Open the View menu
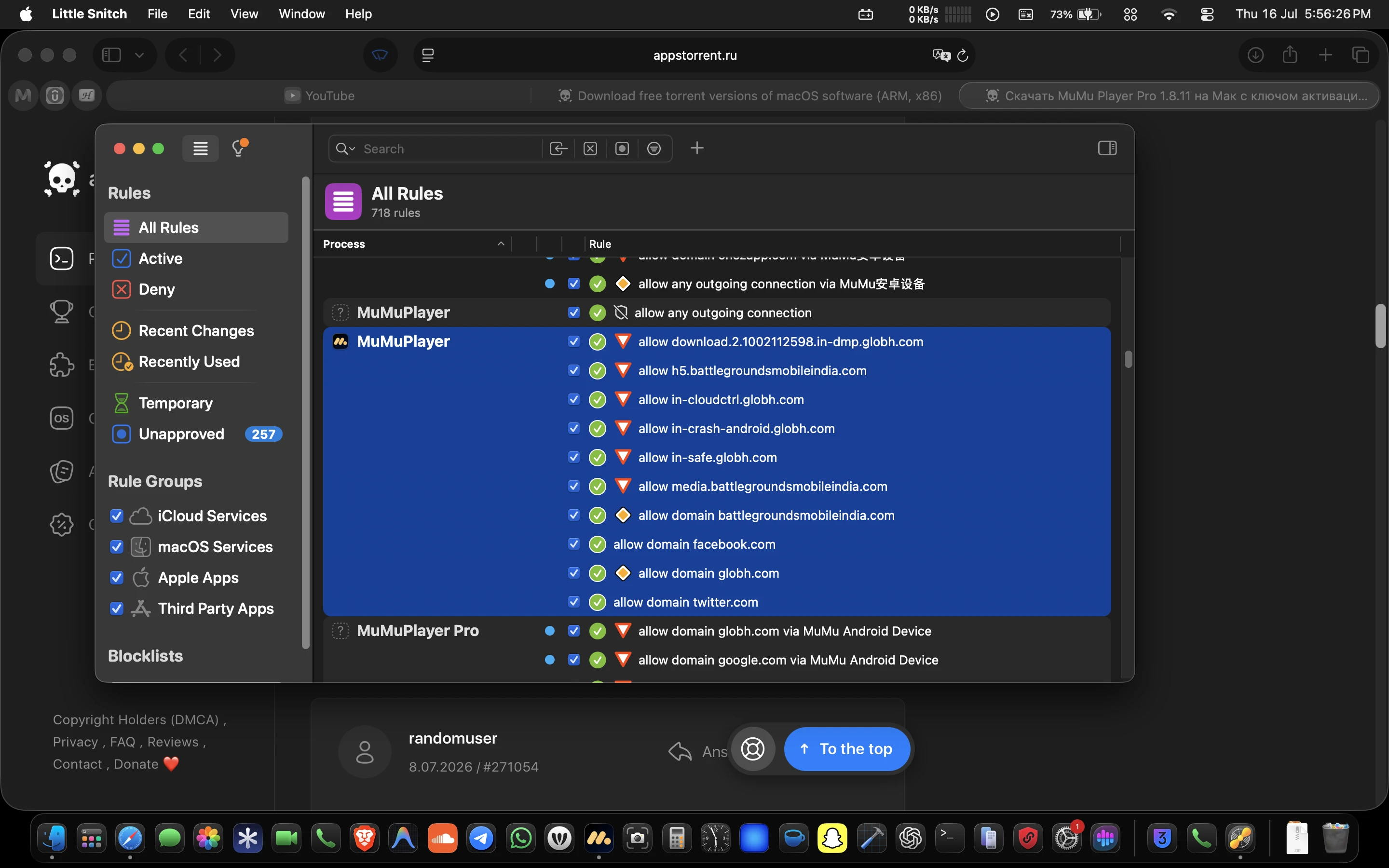Viewport: 1389px width, 868px height. [244, 14]
